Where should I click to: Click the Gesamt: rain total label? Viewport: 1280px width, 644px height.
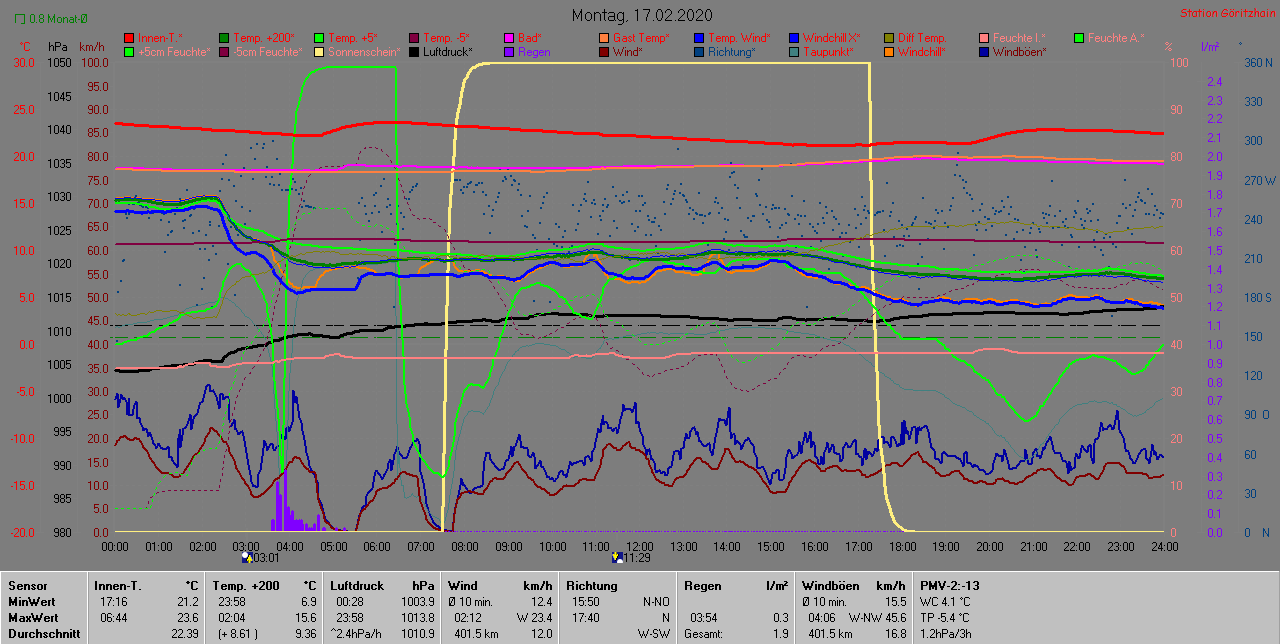[x=704, y=633]
